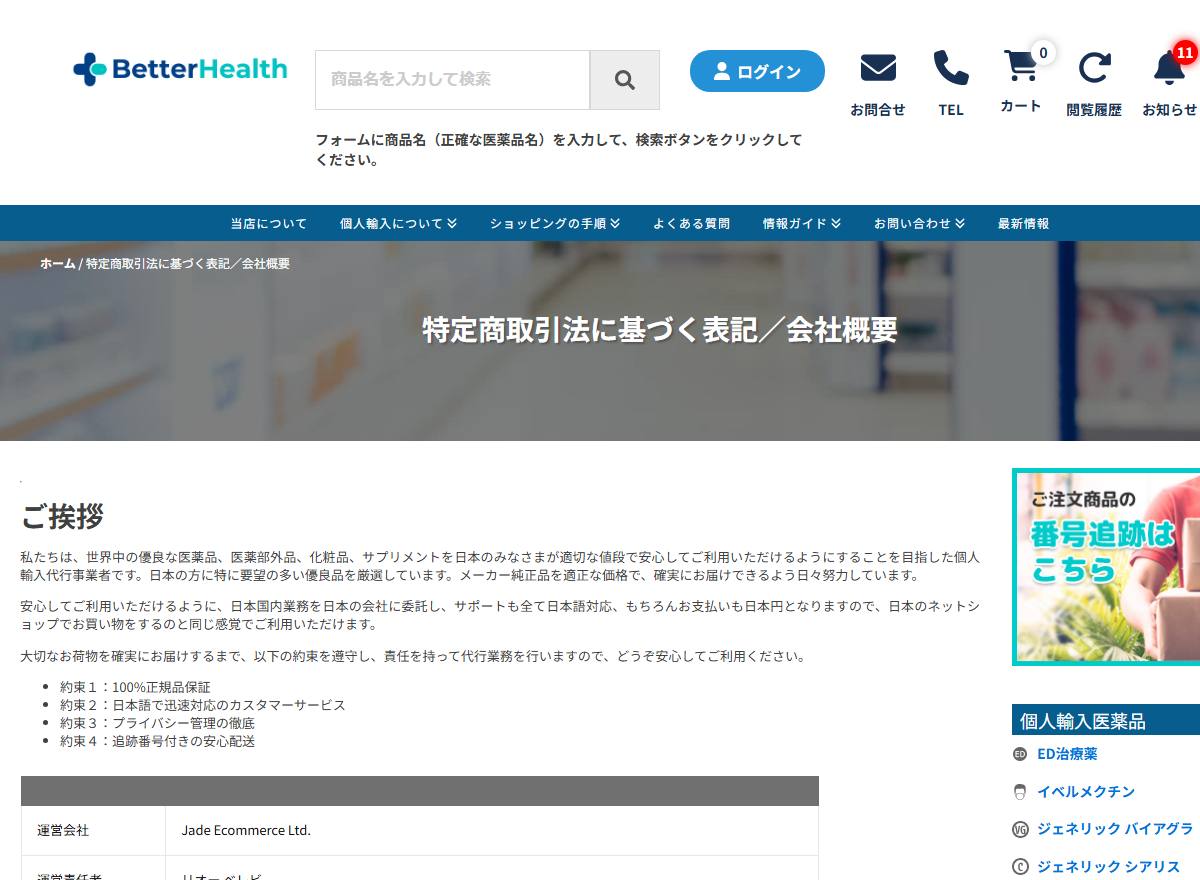The height and width of the screenshot is (880, 1200).
Task: Click the red 11 notification badge
Action: [x=1186, y=51]
